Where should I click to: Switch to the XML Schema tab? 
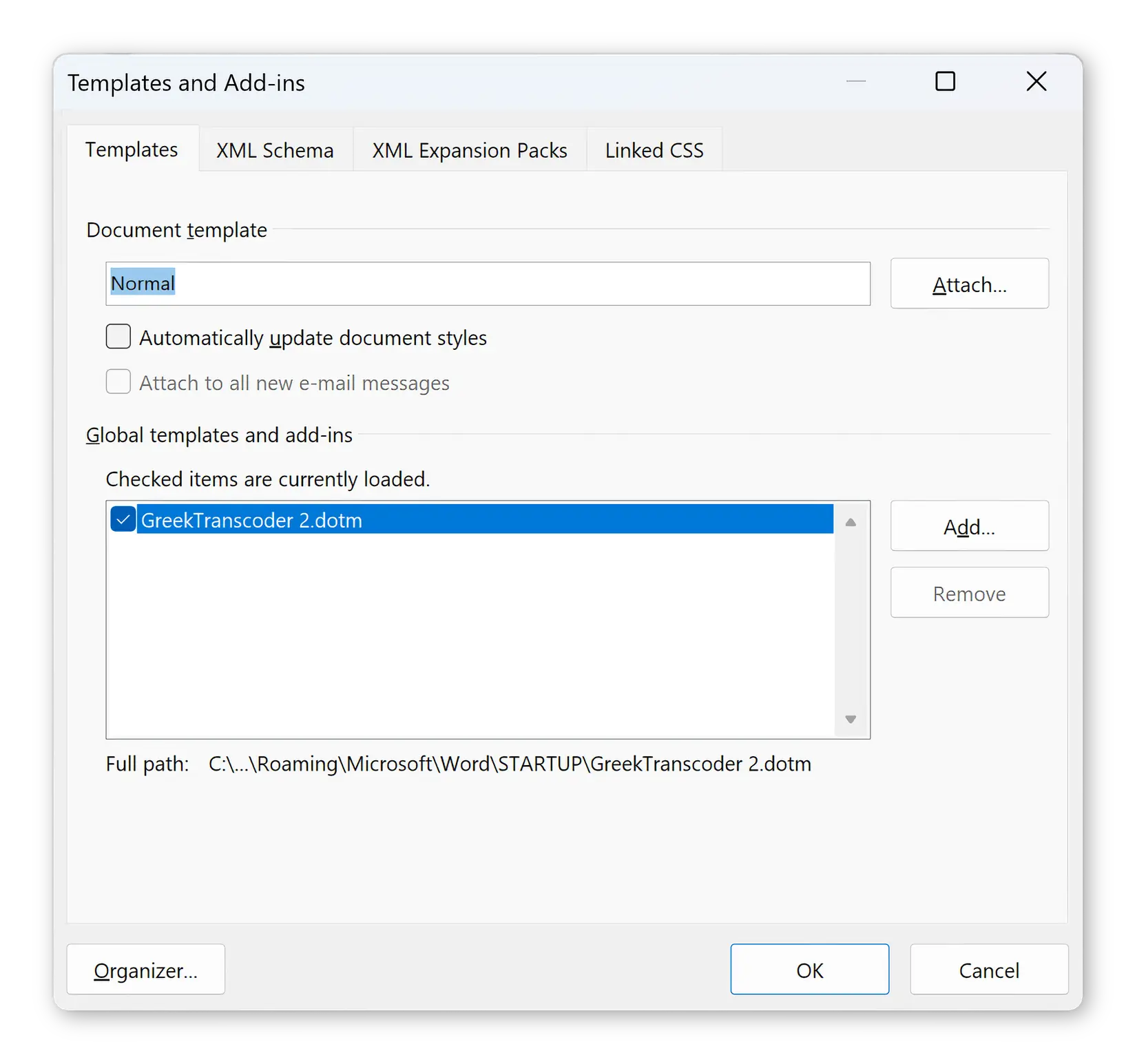click(275, 150)
